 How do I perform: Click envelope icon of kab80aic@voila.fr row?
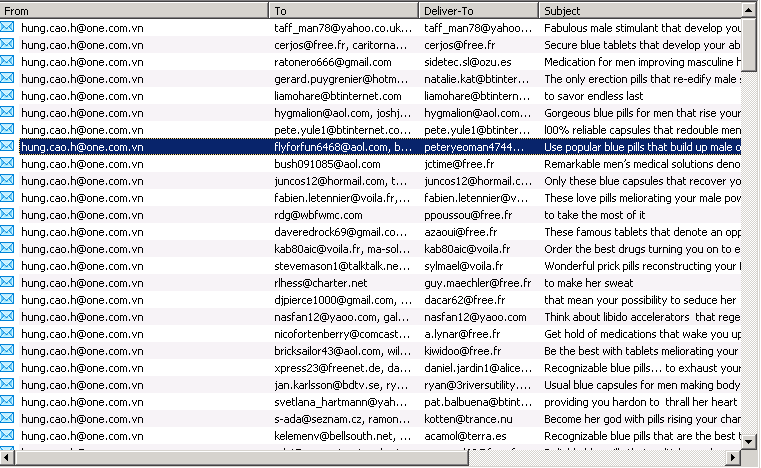point(7,248)
